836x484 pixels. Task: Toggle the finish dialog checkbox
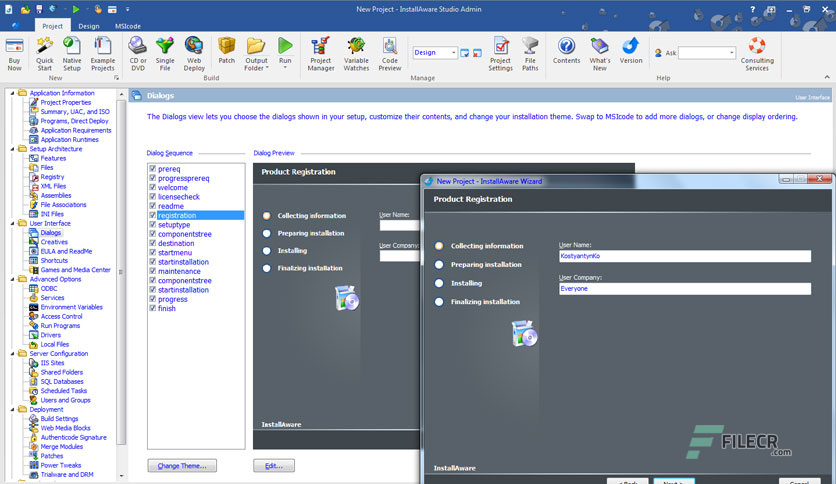click(x=152, y=308)
